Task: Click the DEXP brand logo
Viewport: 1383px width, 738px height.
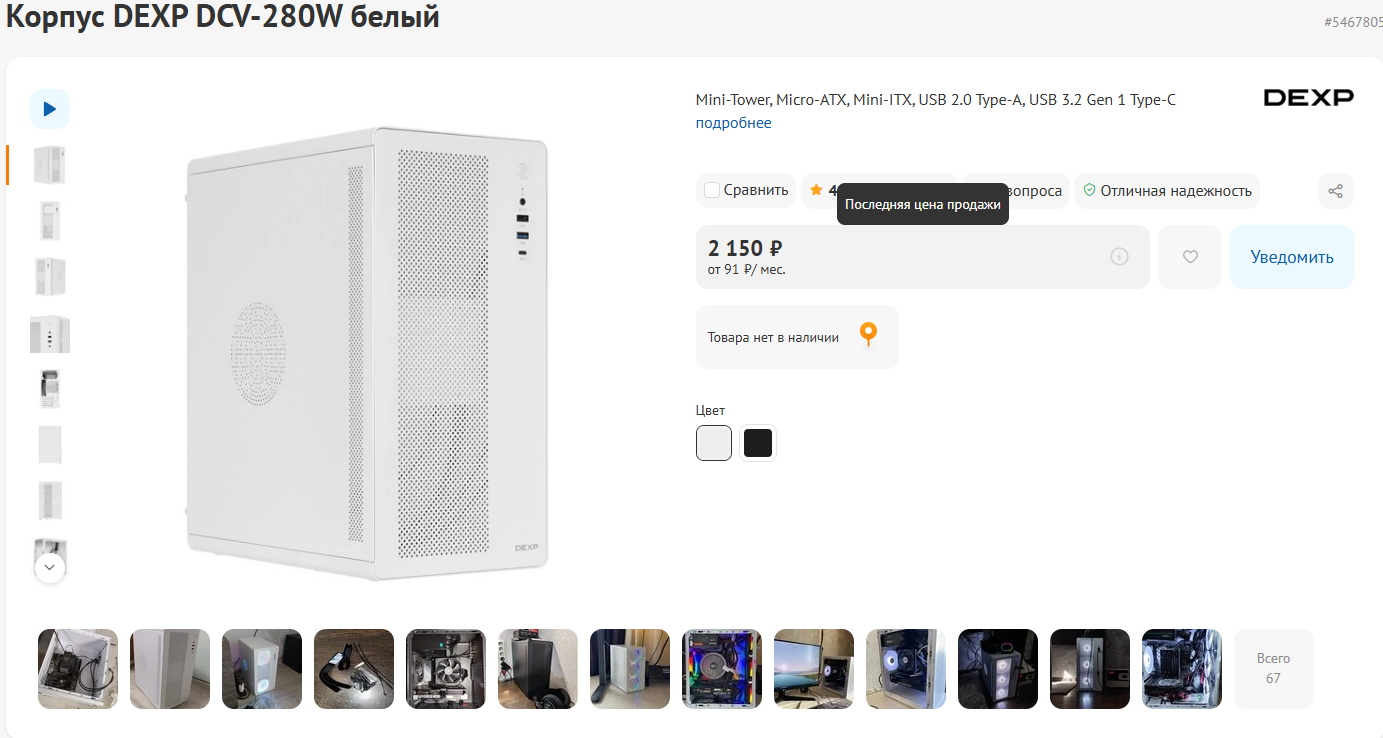Action: click(1308, 97)
